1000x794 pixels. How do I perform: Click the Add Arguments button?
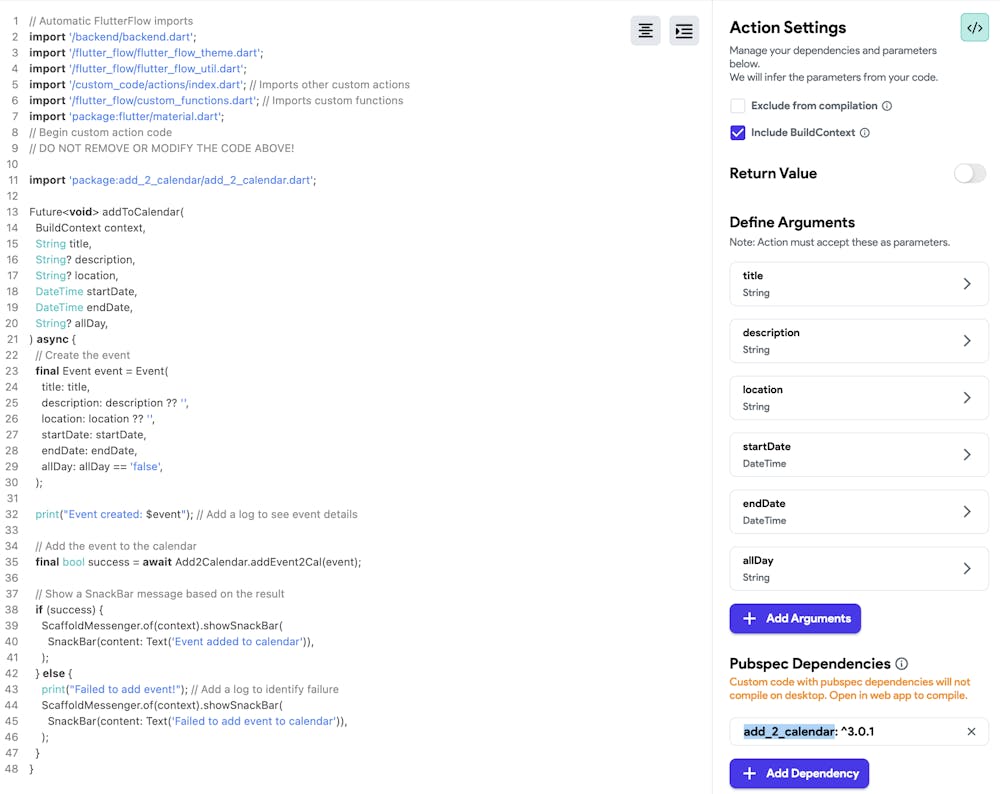(795, 619)
